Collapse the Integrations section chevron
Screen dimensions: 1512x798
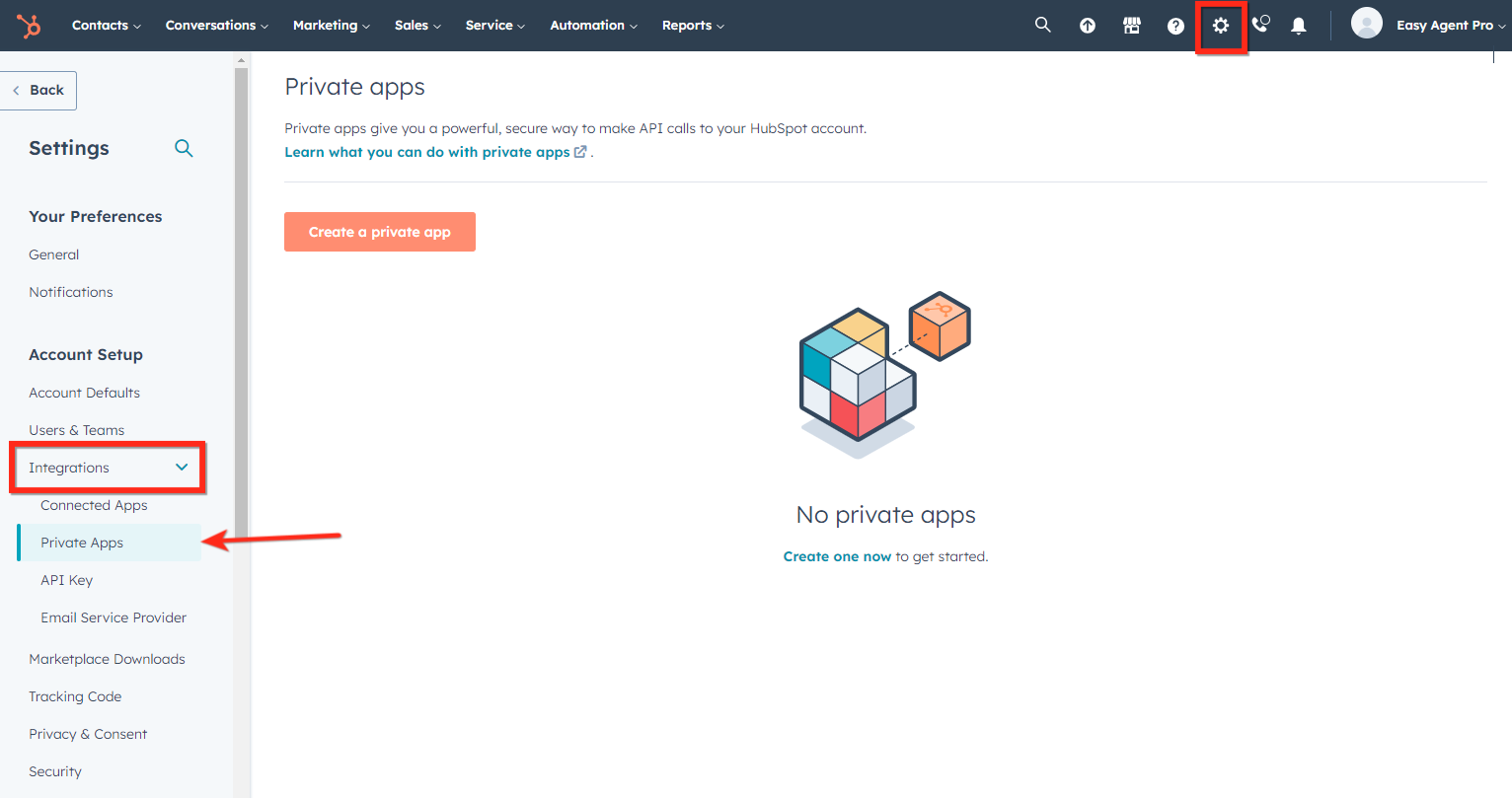click(x=182, y=468)
